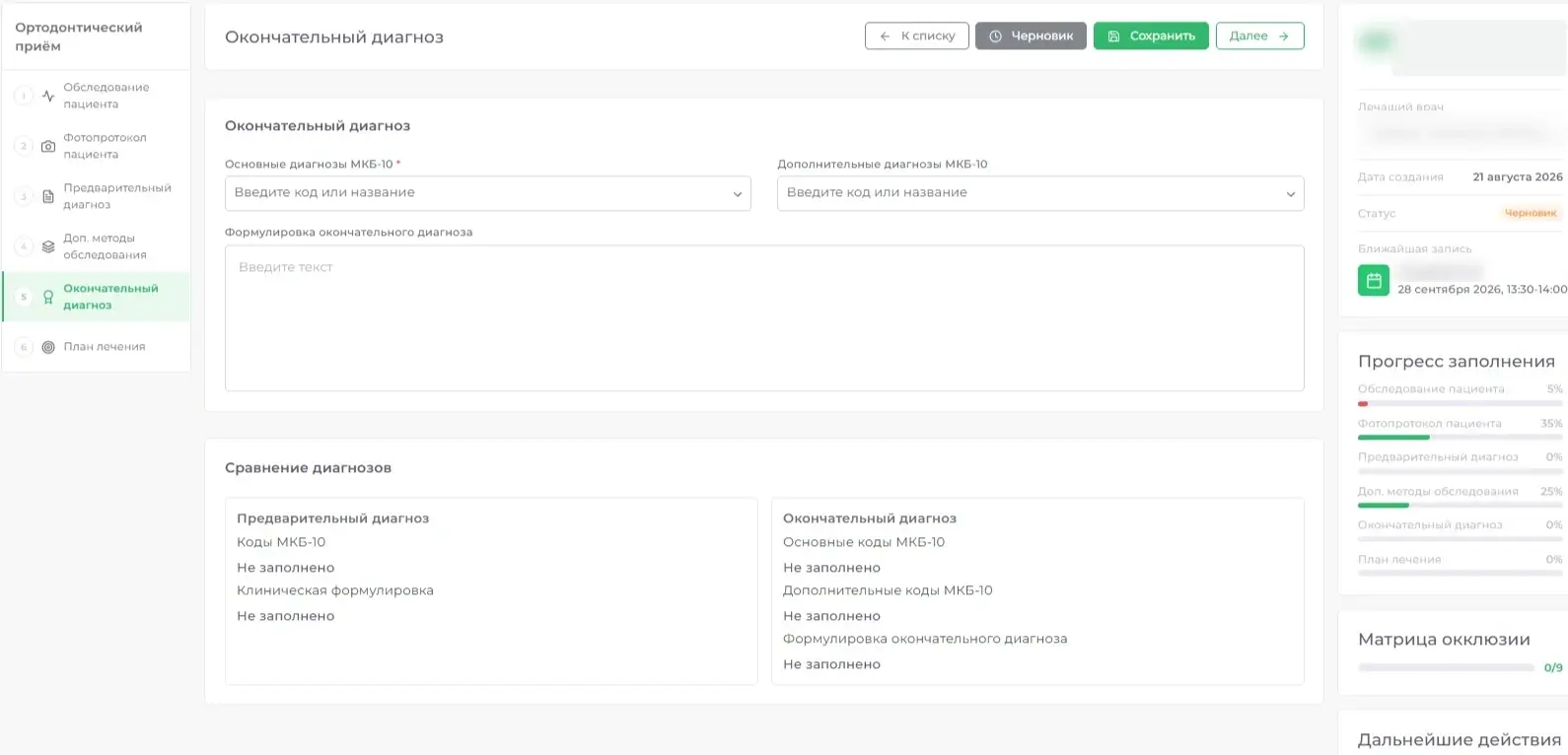Open the Основные диагнозы МКБ-10 combo box field
This screenshot has width=1568, height=755.
tap(488, 193)
